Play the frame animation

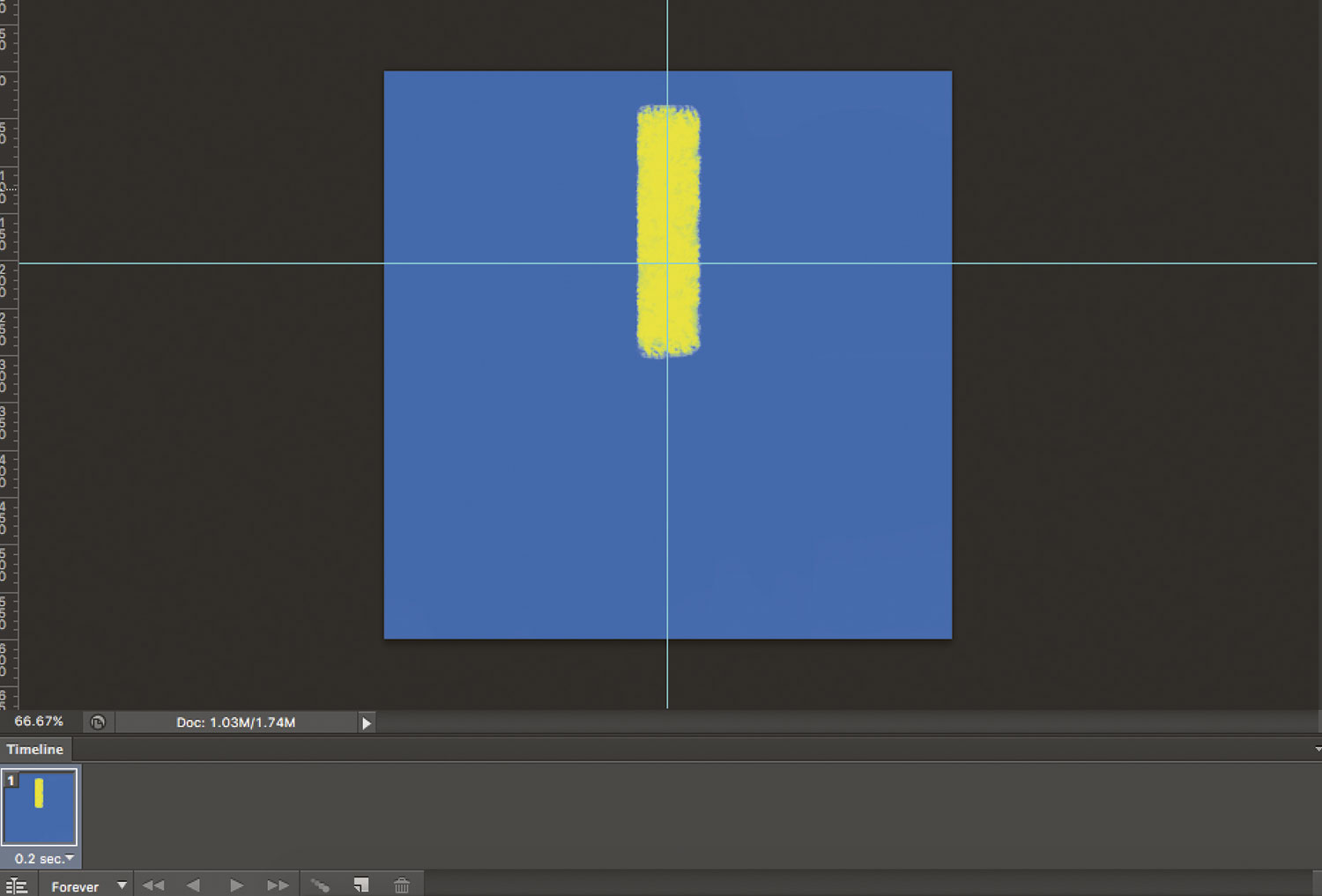point(236,885)
